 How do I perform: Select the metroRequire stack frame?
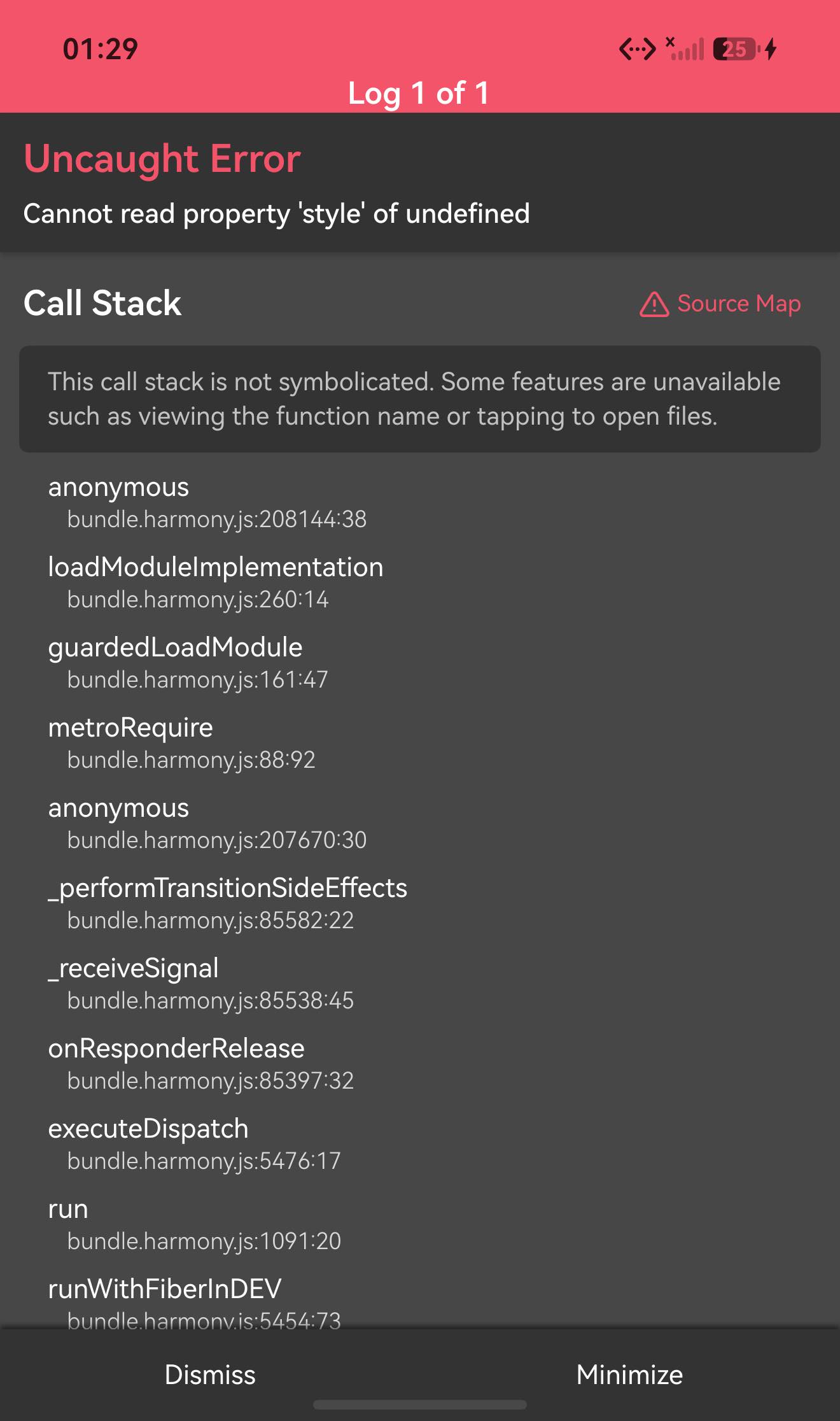pos(420,743)
